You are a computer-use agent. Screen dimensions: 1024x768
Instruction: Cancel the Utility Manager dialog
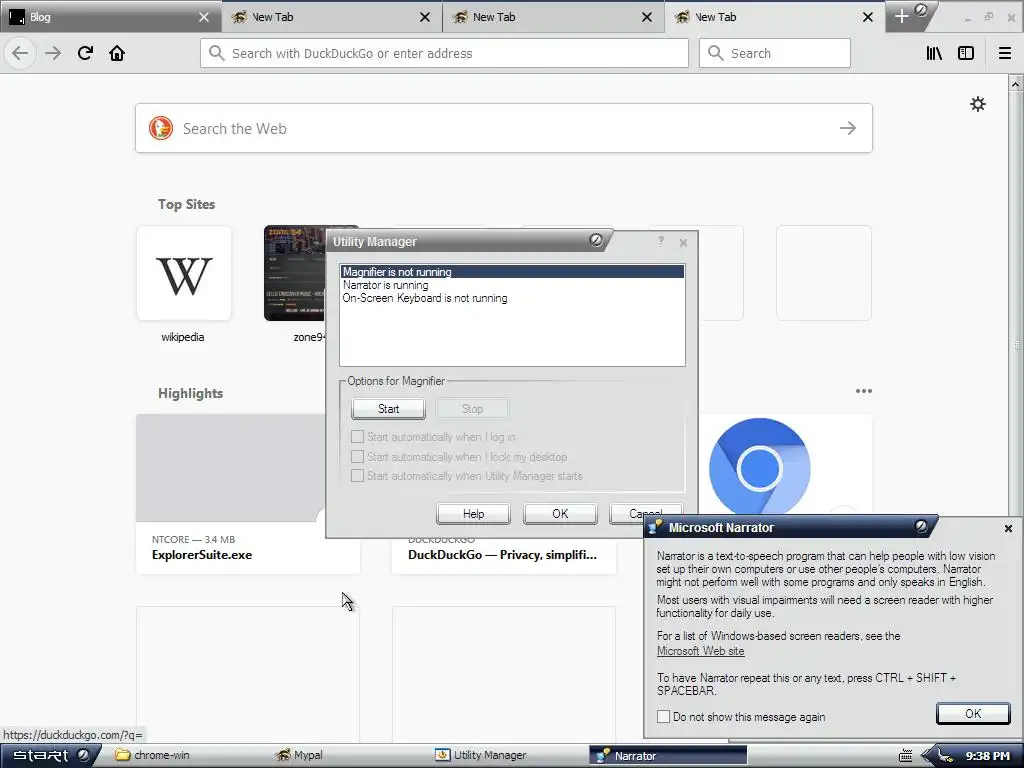point(646,514)
